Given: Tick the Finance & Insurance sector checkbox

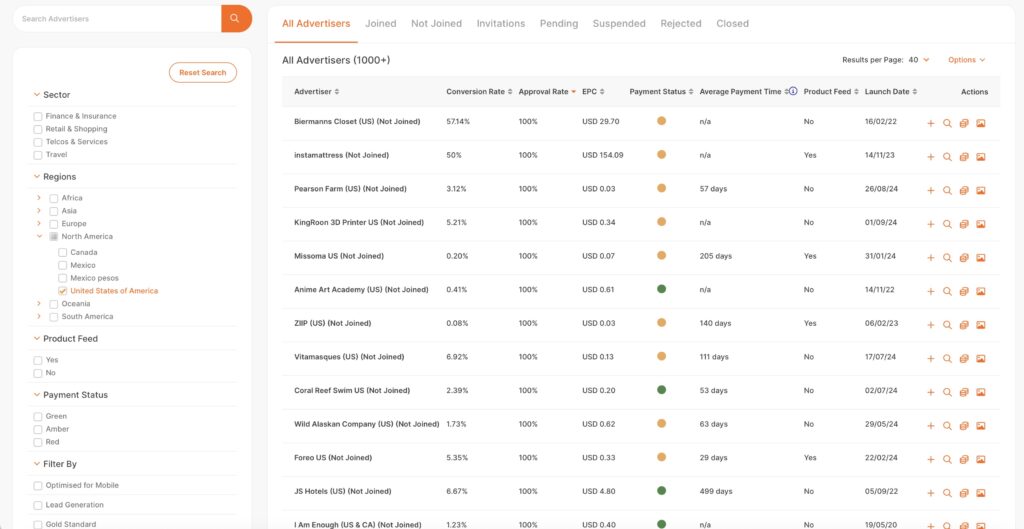Looking at the screenshot, I should (38, 116).
